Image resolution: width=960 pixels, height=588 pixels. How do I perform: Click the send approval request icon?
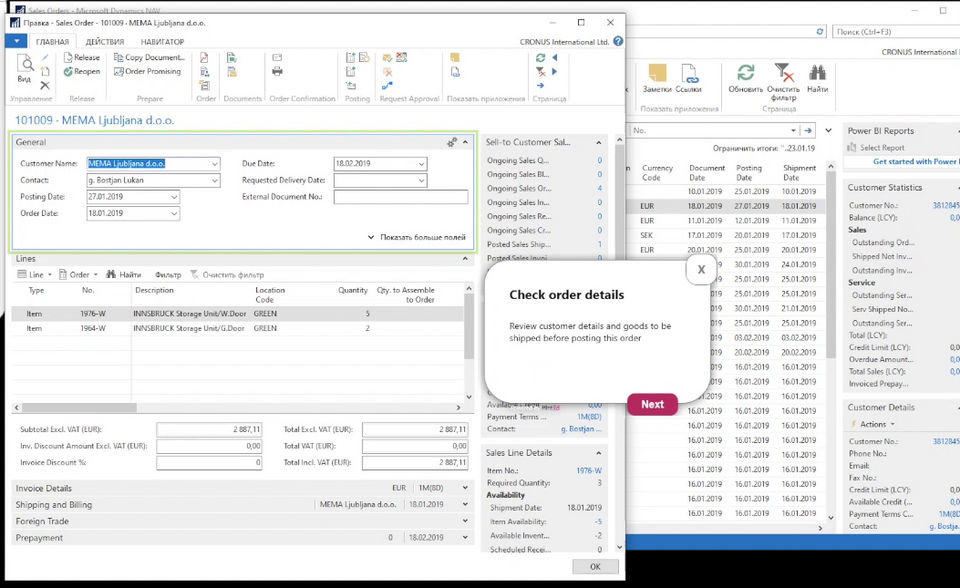(x=387, y=58)
